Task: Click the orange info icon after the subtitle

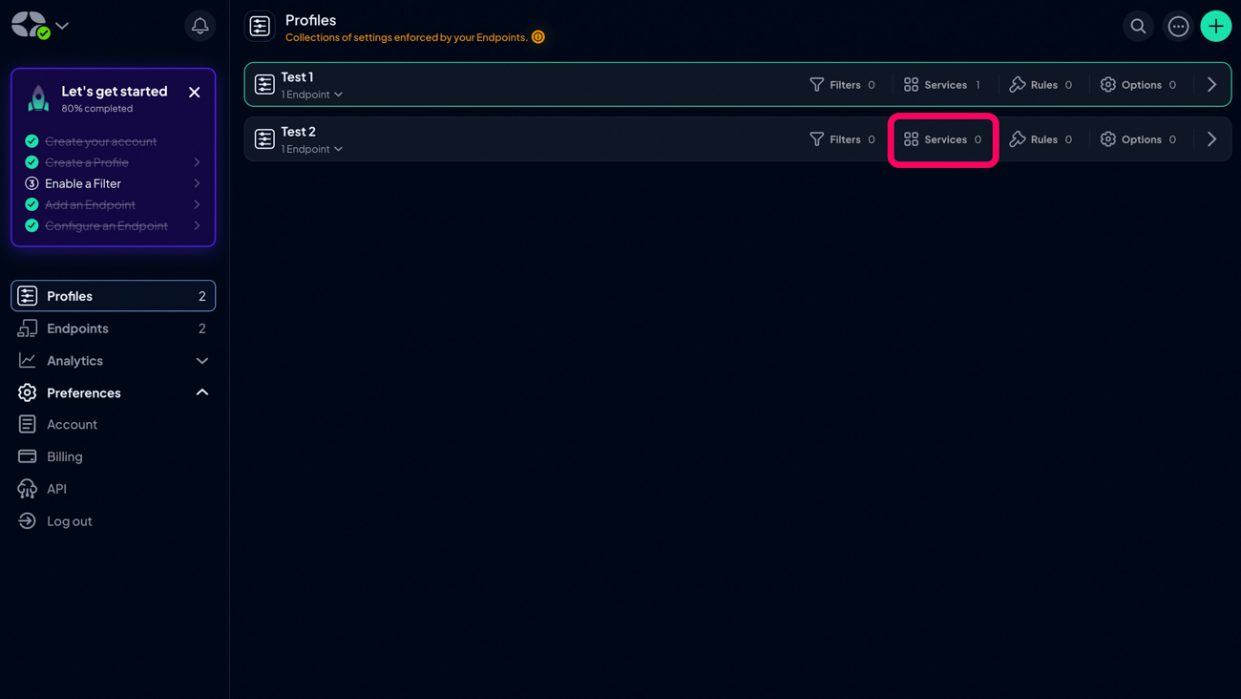Action: click(538, 37)
